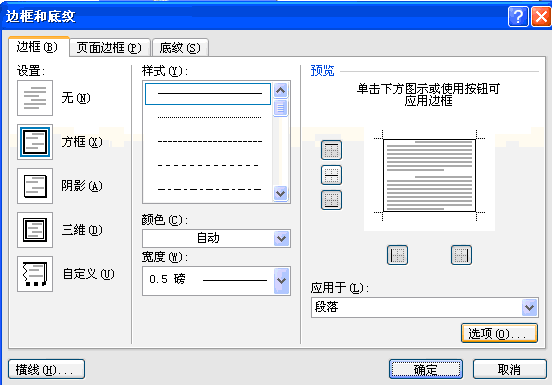This screenshot has width=552, height=385.
Task: Choose the long-dashed line style
Action: pyautogui.click(x=208, y=165)
